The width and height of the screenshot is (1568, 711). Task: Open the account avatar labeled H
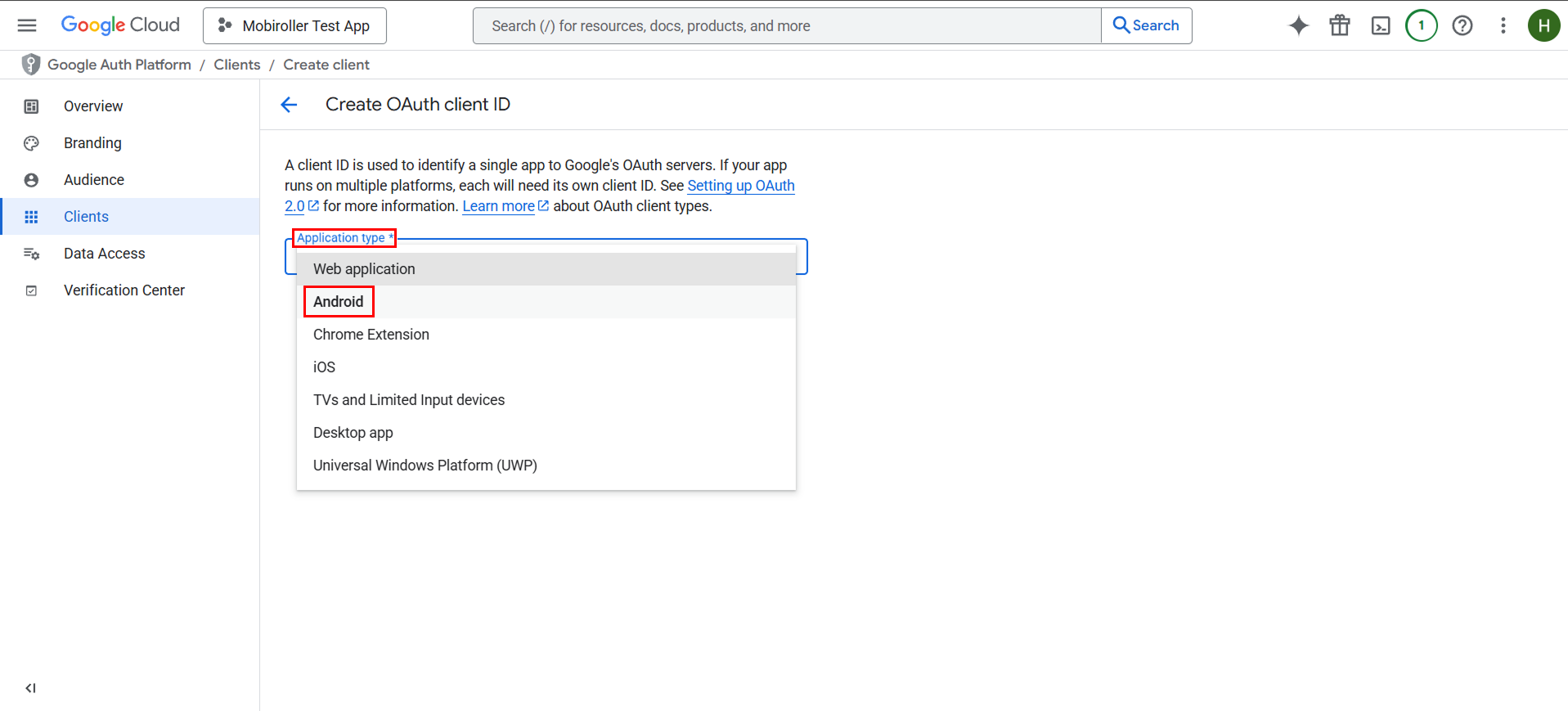[x=1543, y=26]
